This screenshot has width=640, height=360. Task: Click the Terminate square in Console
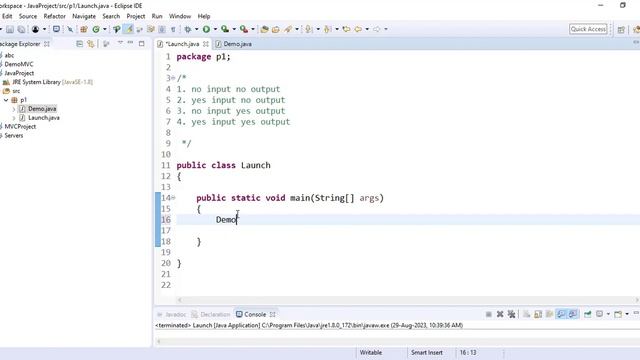(x=489, y=314)
